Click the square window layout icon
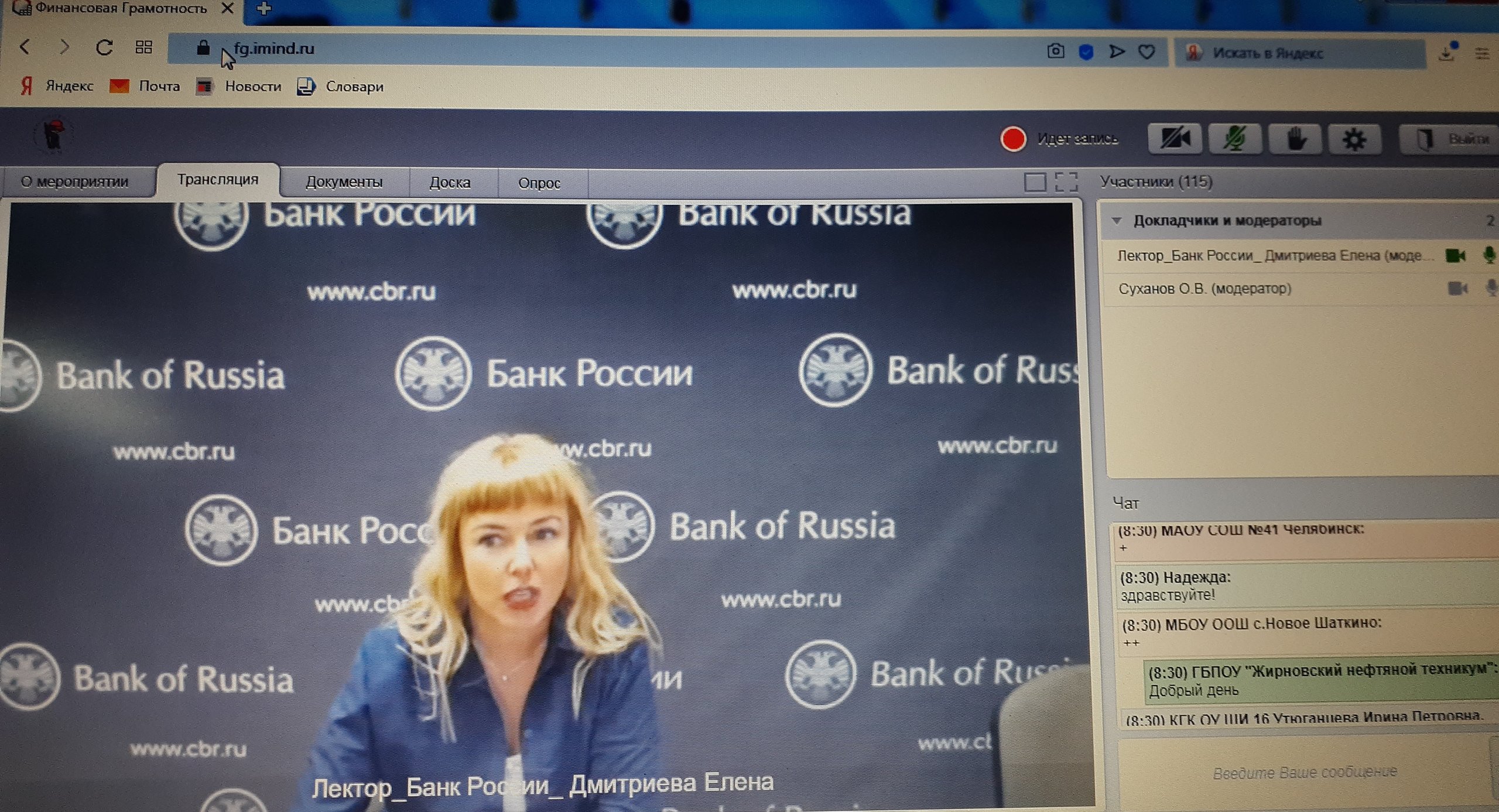Image resolution: width=1499 pixels, height=812 pixels. click(x=1035, y=182)
